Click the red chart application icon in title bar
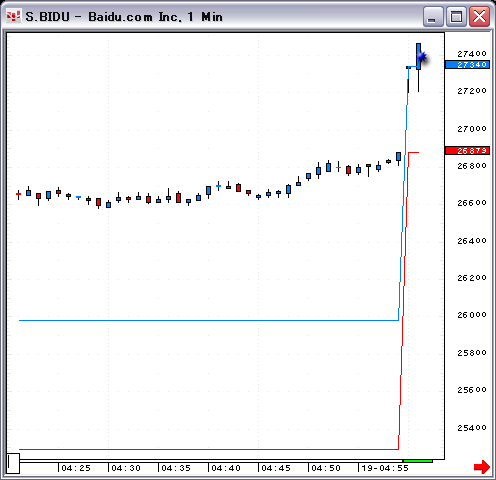Image resolution: width=496 pixels, height=480 pixels. pyautogui.click(x=13, y=17)
